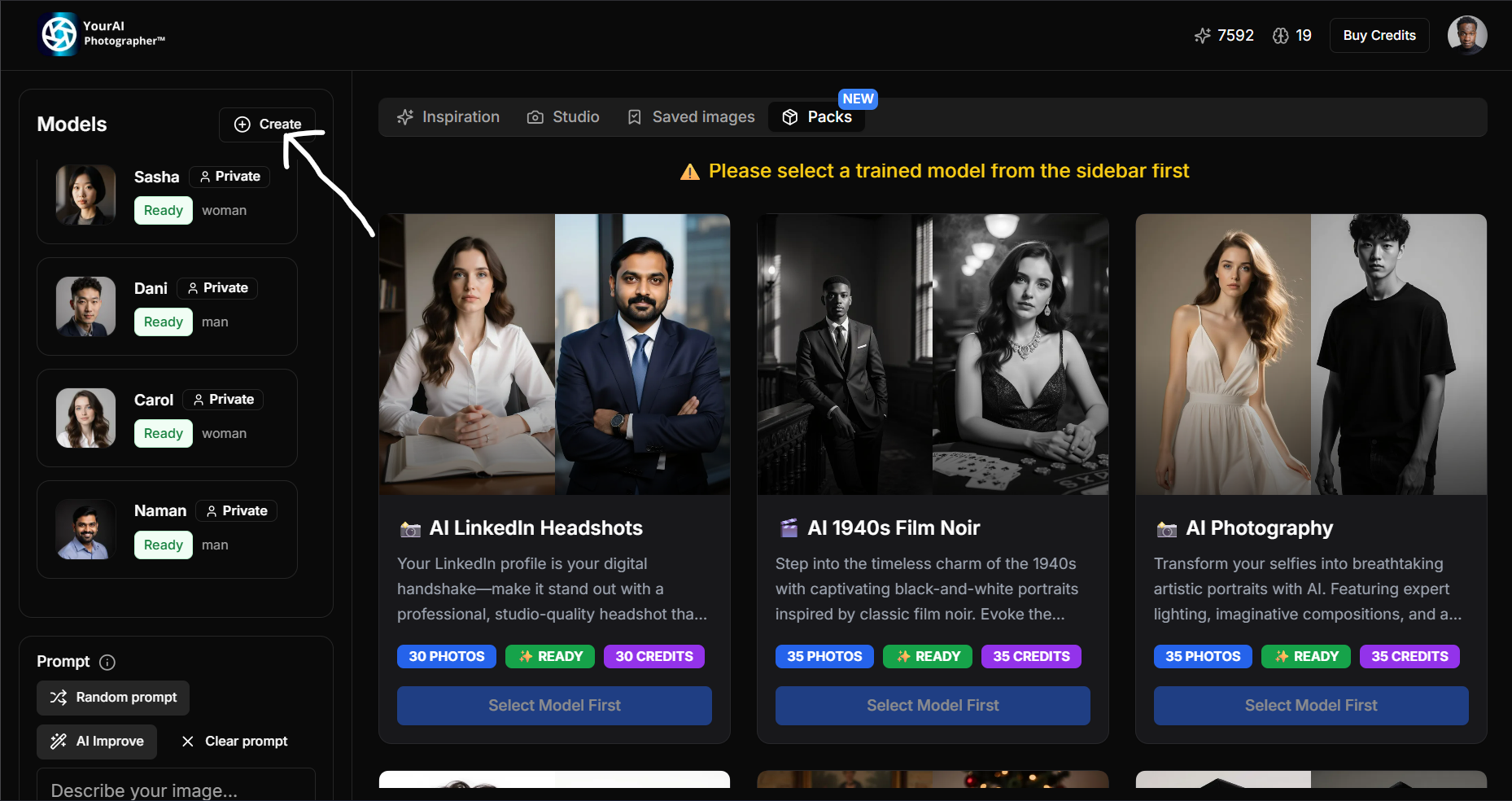Viewport: 1512px width, 801px height.
Task: Click Clear prompt in the Prompt panel
Action: pos(235,741)
